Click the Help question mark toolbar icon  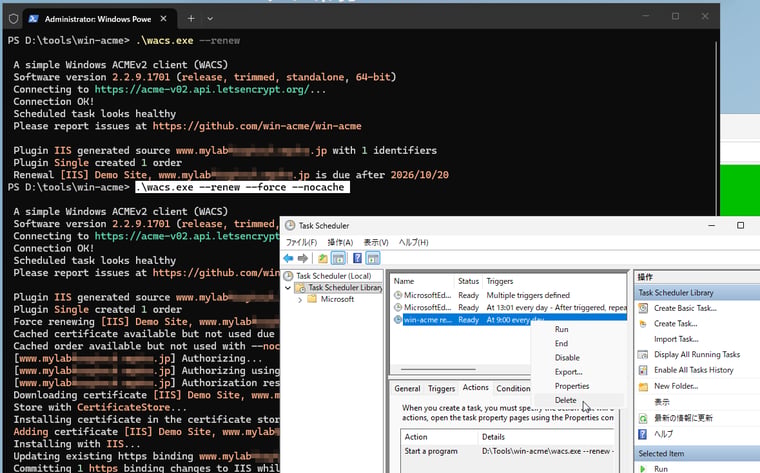click(x=357, y=258)
